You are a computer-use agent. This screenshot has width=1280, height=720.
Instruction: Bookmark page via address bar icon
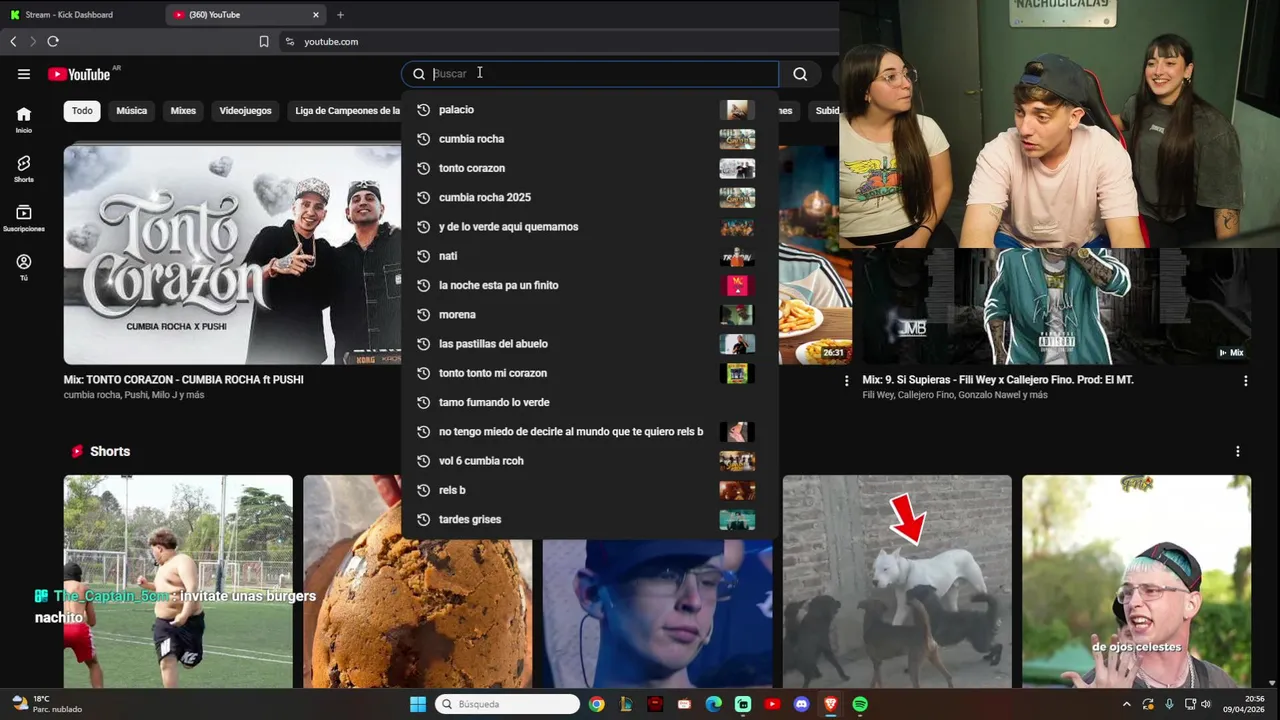pyautogui.click(x=264, y=41)
